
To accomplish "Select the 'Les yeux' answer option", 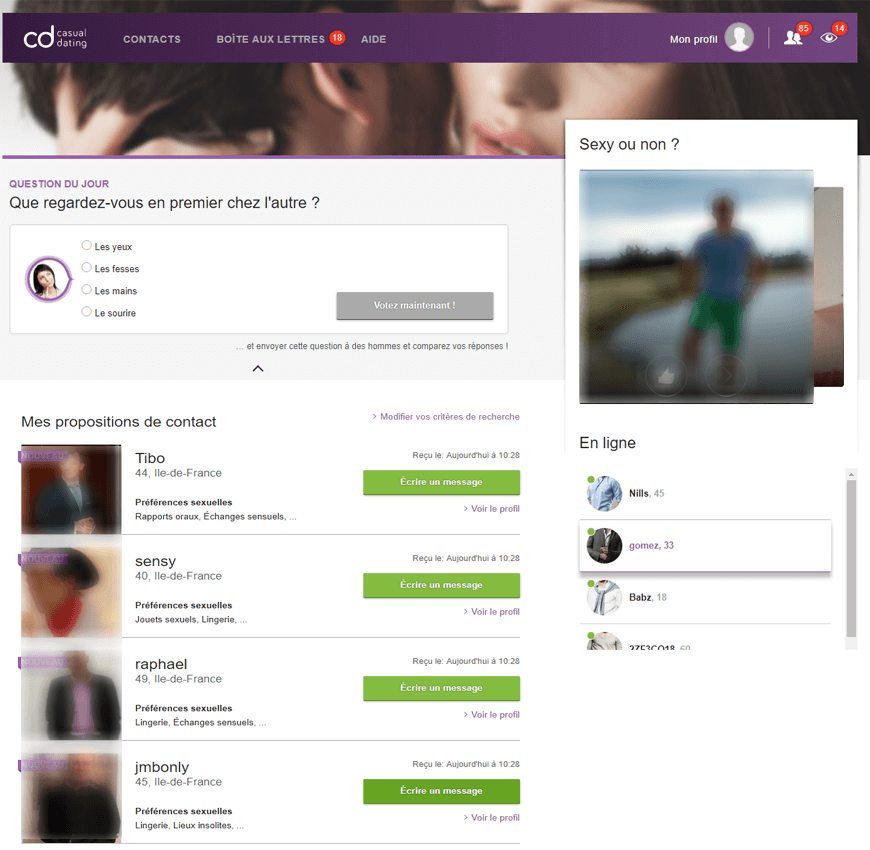I will (87, 245).
